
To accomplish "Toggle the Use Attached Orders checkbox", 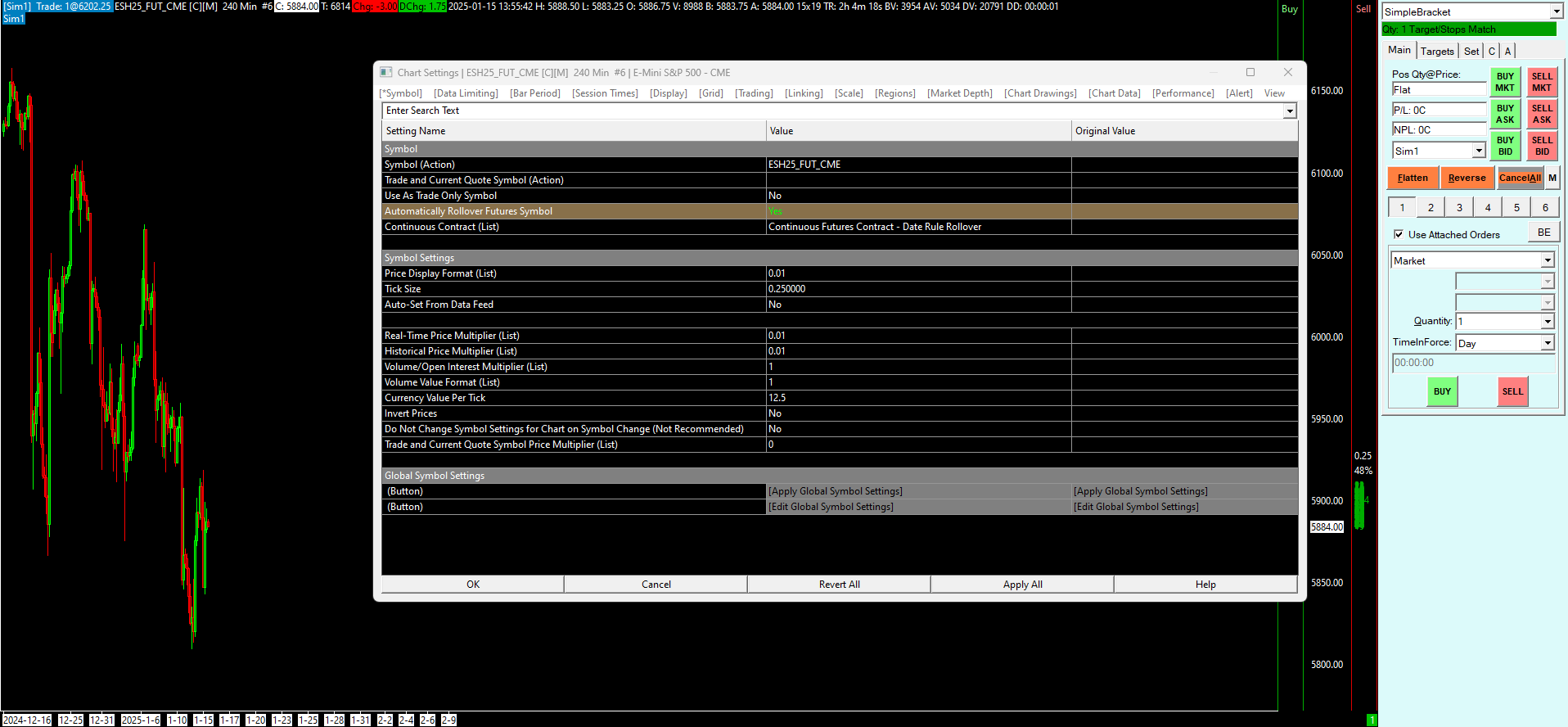I will point(1399,234).
